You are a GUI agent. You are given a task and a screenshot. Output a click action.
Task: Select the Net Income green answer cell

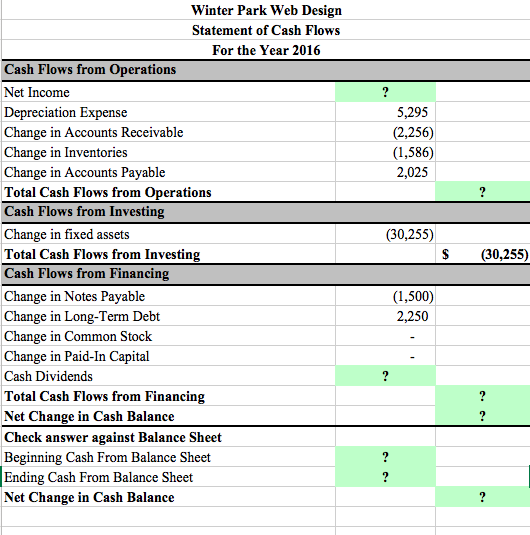point(385,92)
